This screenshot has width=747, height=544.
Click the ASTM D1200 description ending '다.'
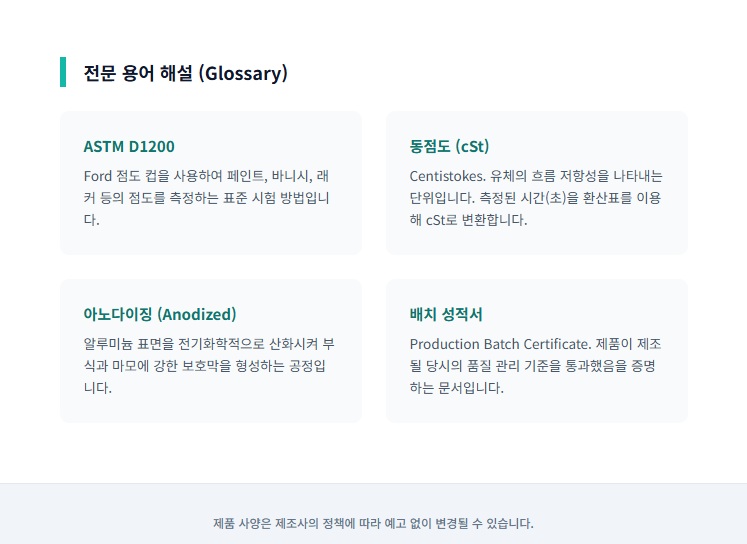coord(91,219)
